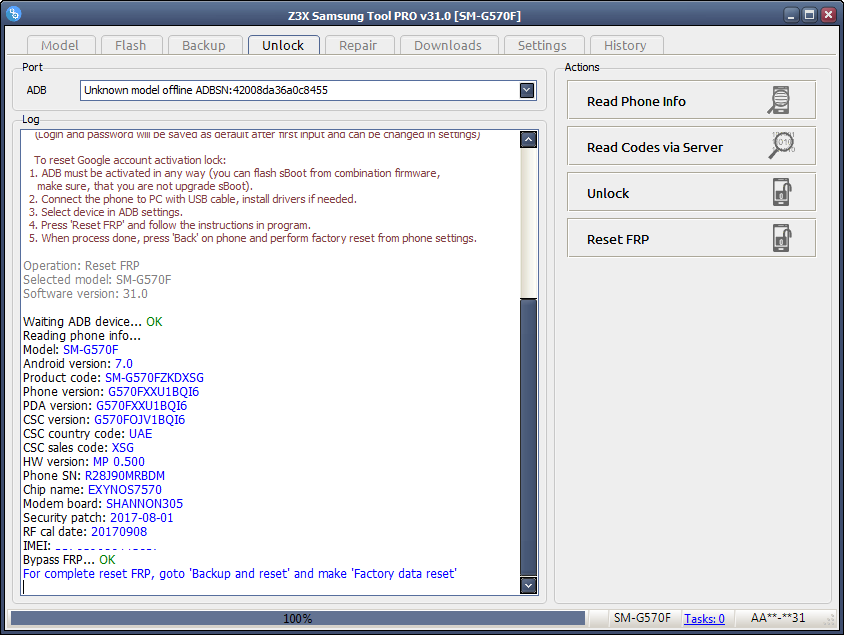The width and height of the screenshot is (844, 635).
Task: Click modem board SHANNON305 value
Action: coord(144,504)
